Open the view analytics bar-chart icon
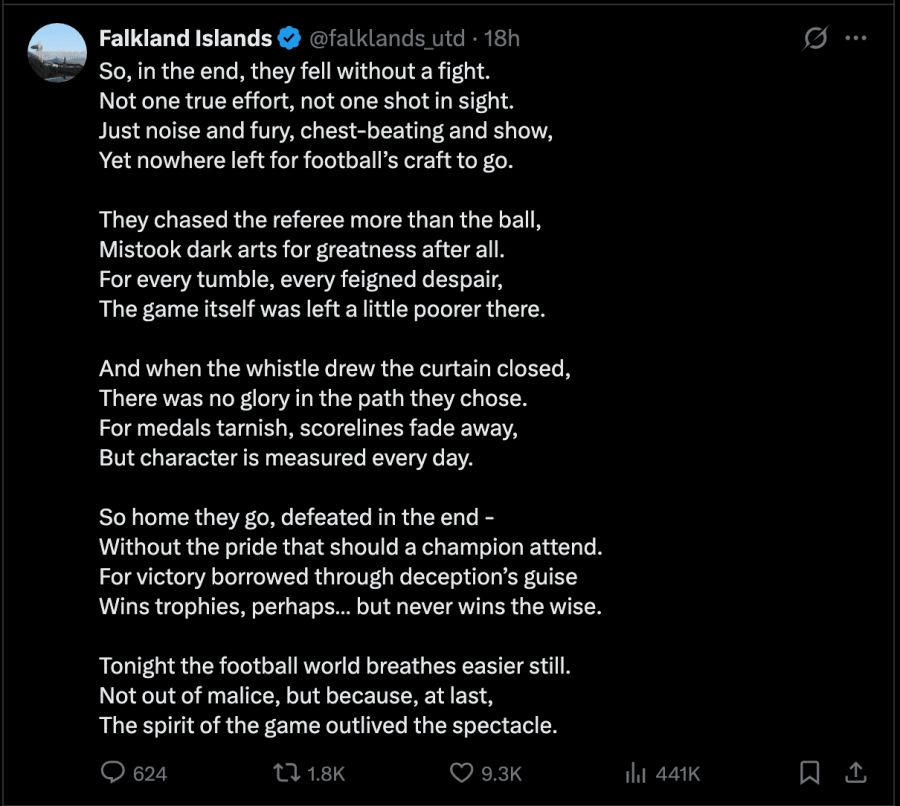This screenshot has height=806, width=900. [635, 773]
